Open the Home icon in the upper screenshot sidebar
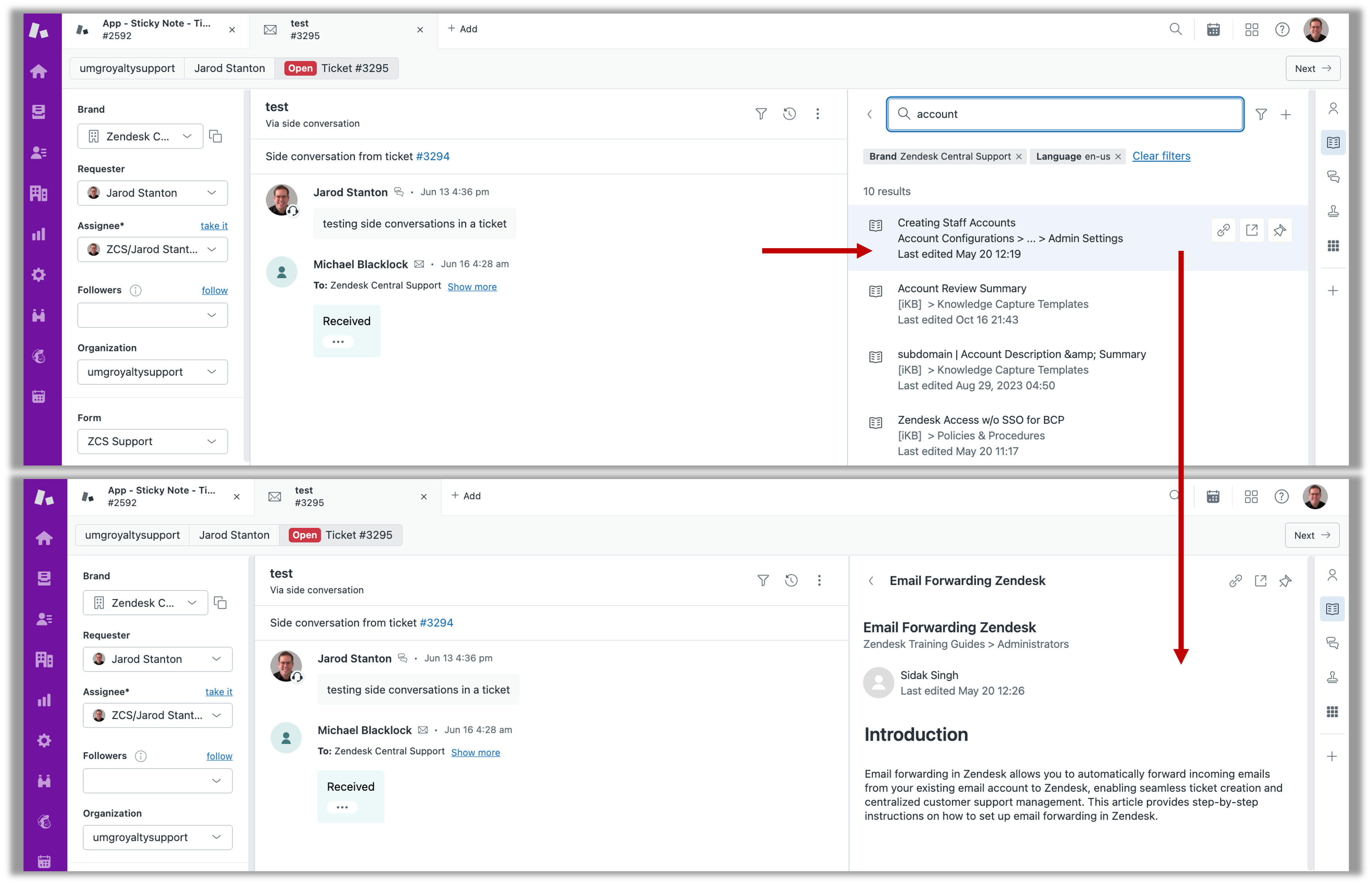The image size is (1372, 884). pyautogui.click(x=38, y=71)
